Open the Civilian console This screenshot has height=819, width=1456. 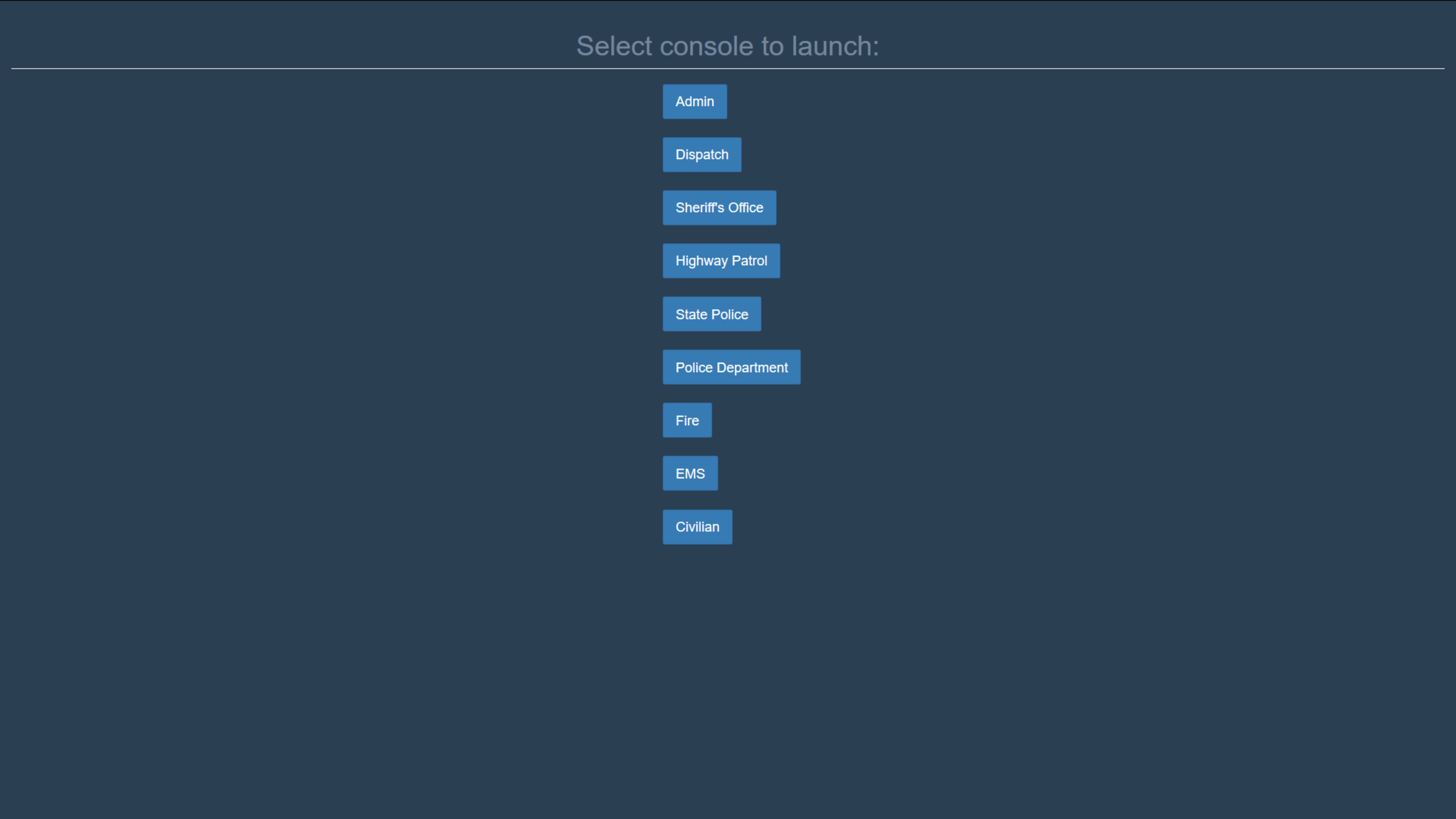(698, 527)
